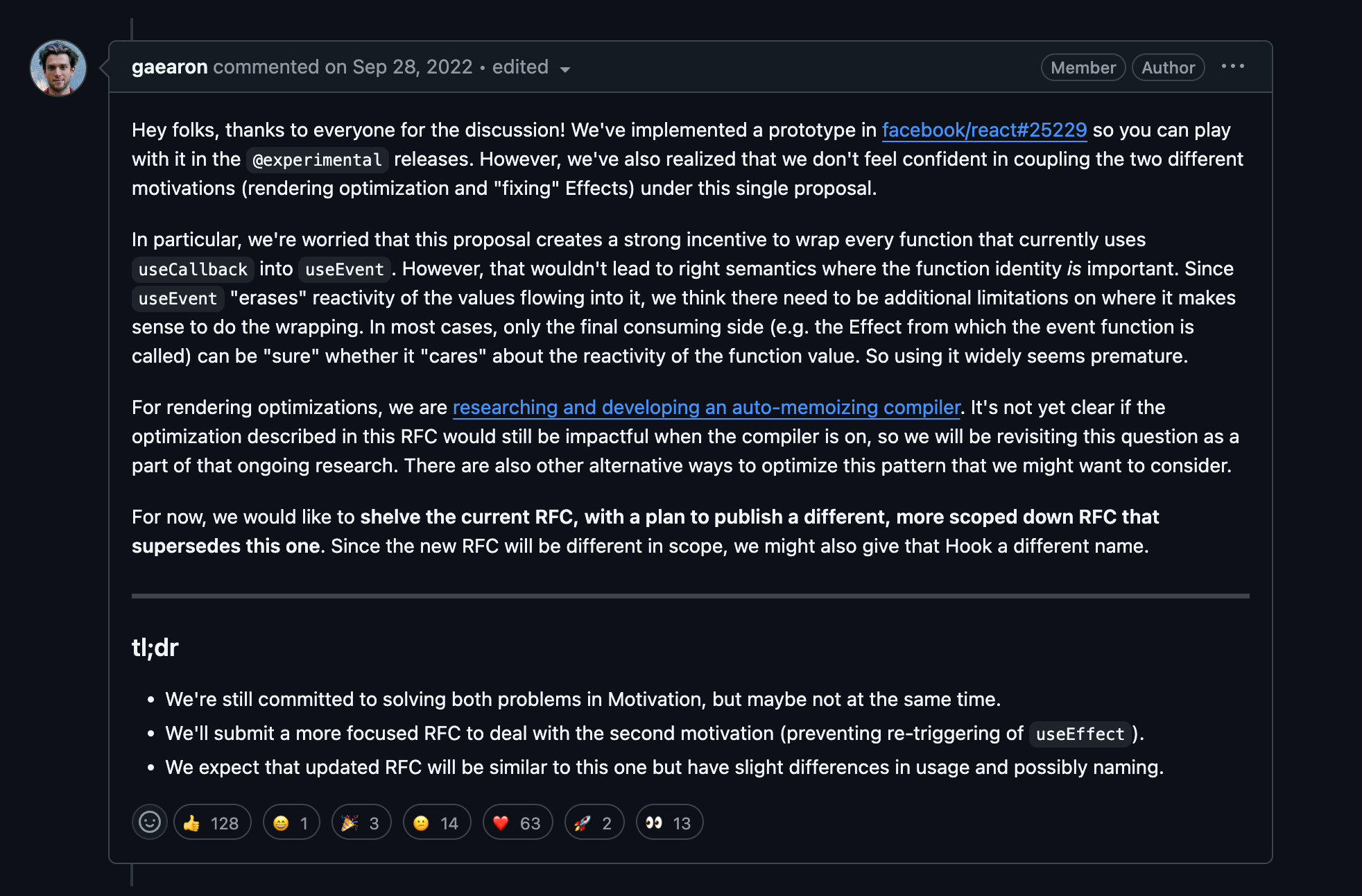Click the confused face reaction 14

pos(437,822)
